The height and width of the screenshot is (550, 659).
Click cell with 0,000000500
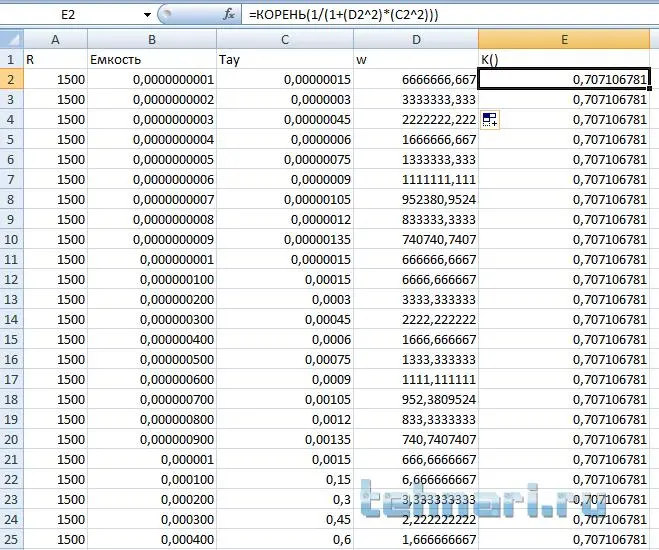[x=152, y=360]
